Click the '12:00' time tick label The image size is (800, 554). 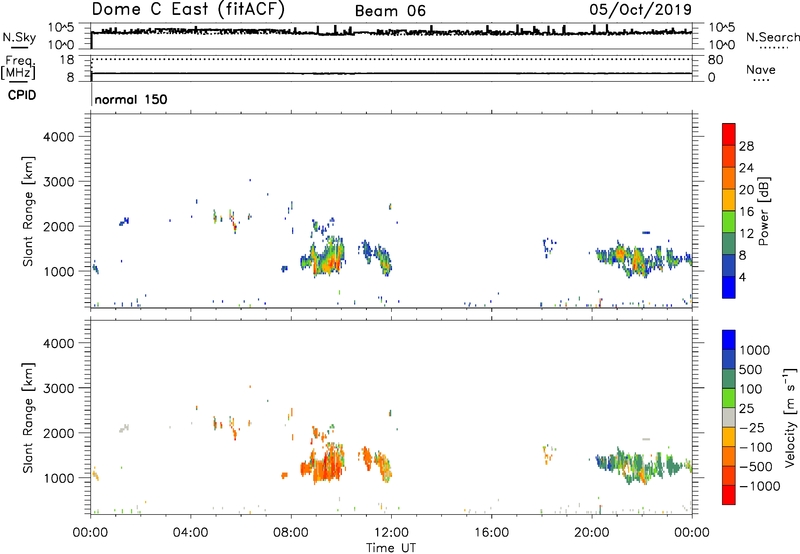pyautogui.click(x=391, y=533)
